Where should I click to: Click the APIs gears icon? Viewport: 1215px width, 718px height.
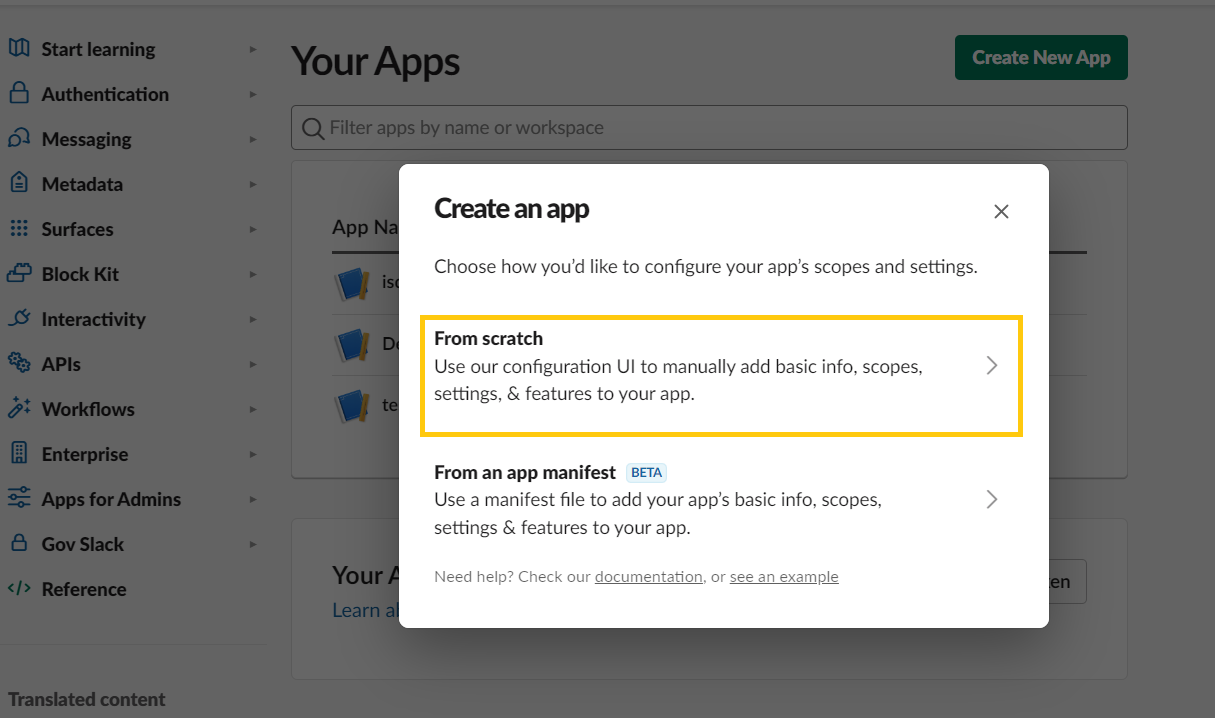click(x=18, y=364)
